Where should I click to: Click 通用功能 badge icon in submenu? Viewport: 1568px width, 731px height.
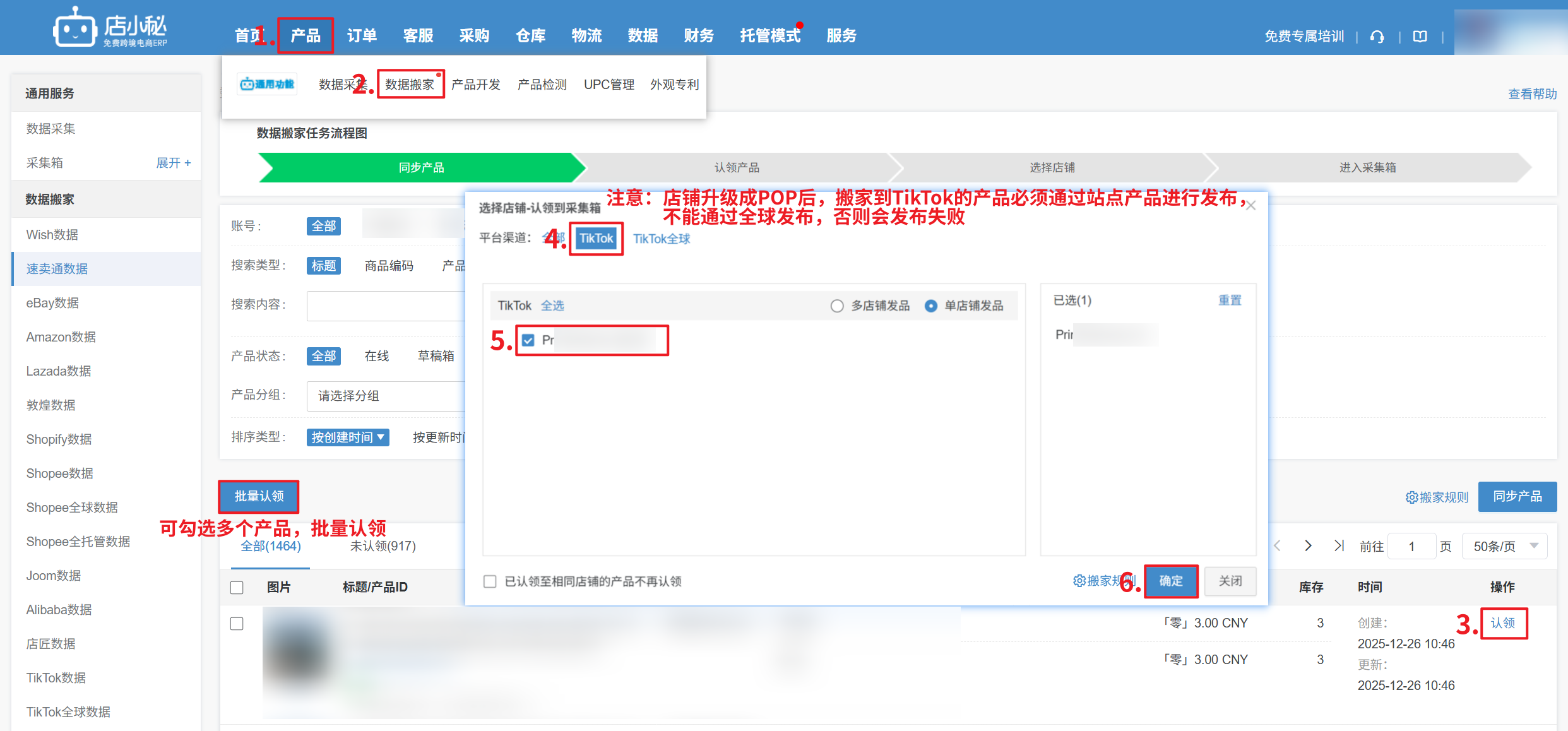pos(267,84)
